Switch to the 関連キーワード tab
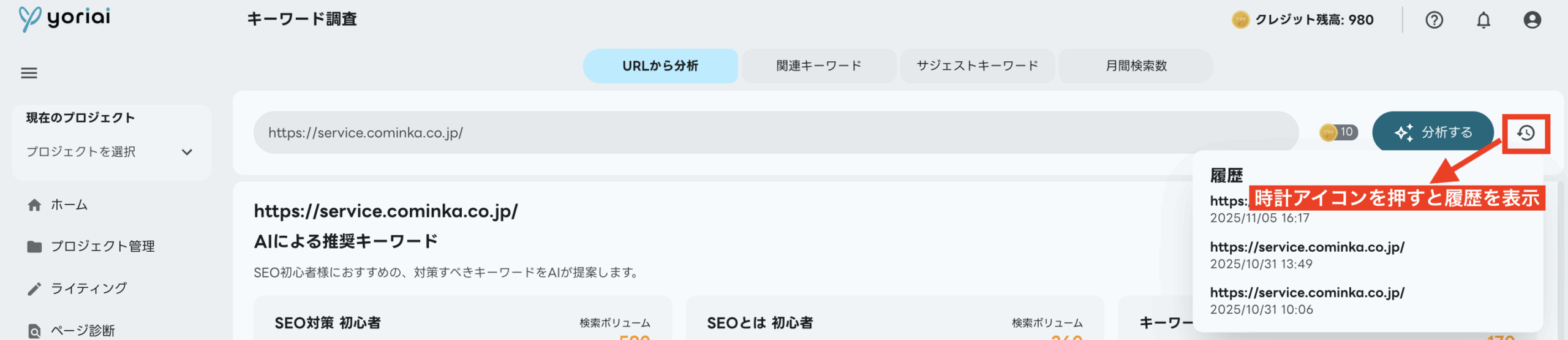The width and height of the screenshot is (1568, 340). (818, 66)
